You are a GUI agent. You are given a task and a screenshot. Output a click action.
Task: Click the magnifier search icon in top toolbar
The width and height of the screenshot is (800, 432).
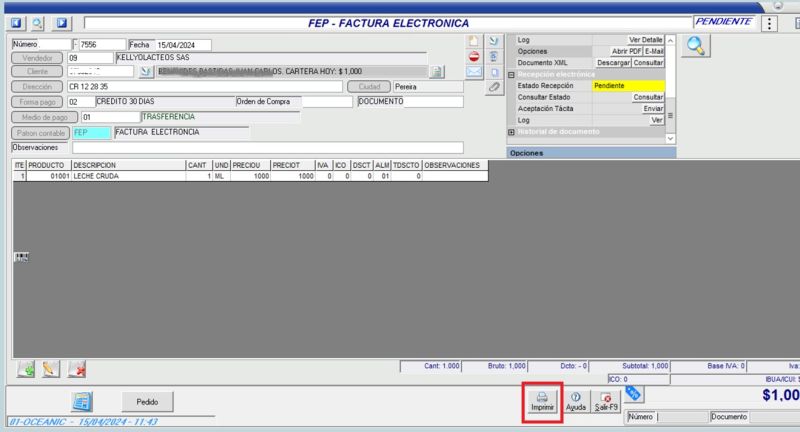[x=37, y=22]
